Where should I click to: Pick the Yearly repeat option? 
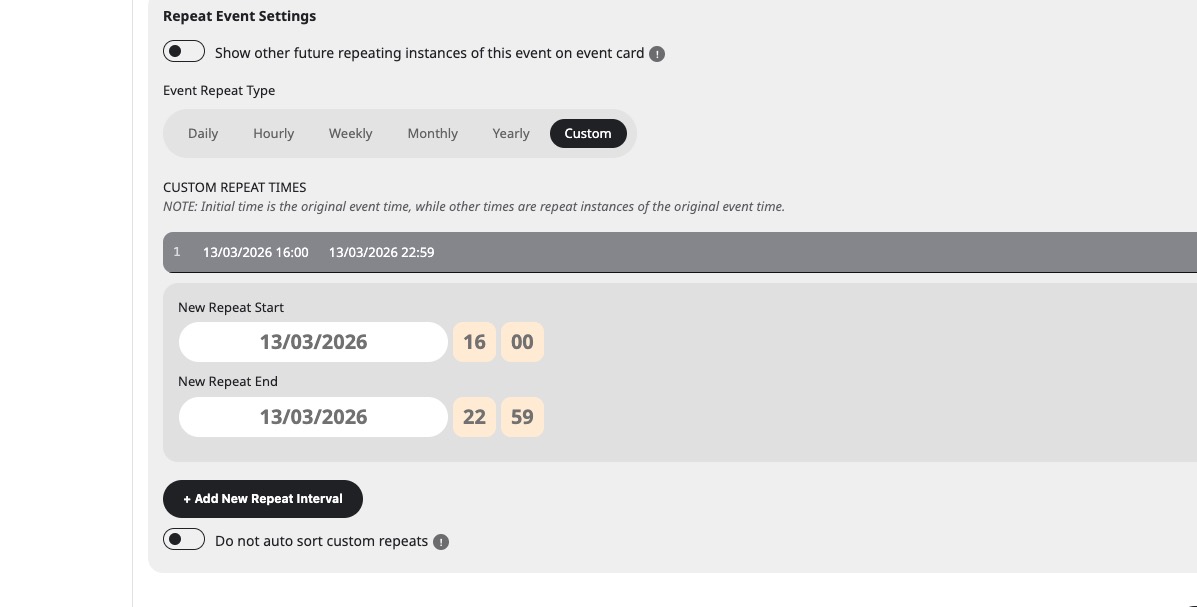511,133
